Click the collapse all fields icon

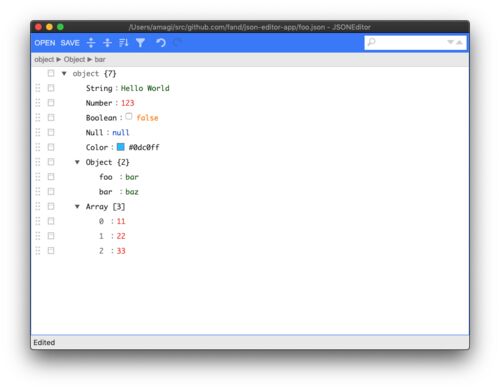click(x=107, y=43)
